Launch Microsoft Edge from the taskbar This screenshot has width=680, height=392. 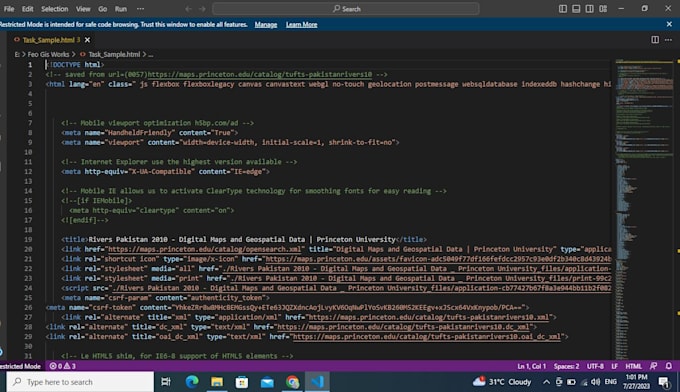click(192, 382)
